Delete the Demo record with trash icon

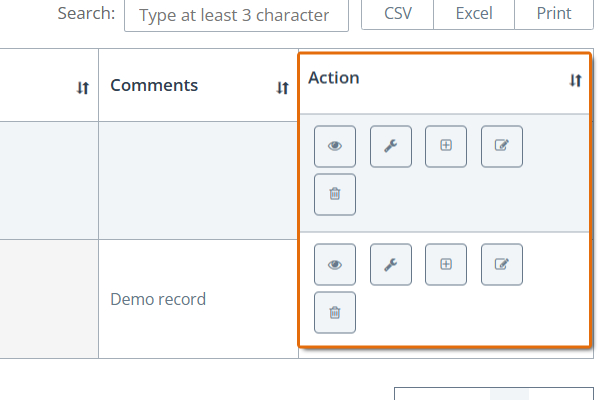click(x=335, y=313)
